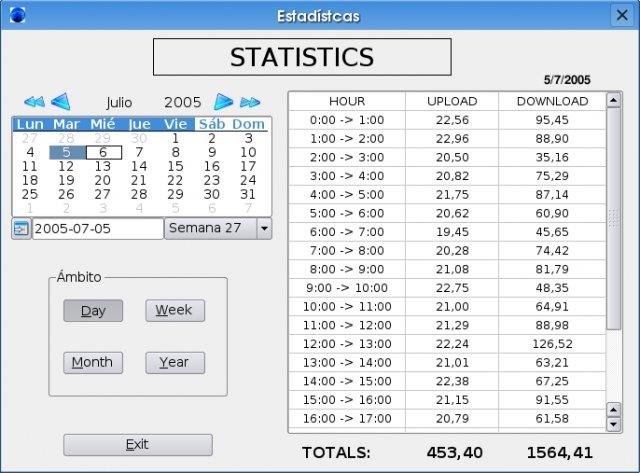This screenshot has width=640, height=473.
Task: Click the 0:00 -> 1:00 hour row
Action: click(x=447, y=120)
